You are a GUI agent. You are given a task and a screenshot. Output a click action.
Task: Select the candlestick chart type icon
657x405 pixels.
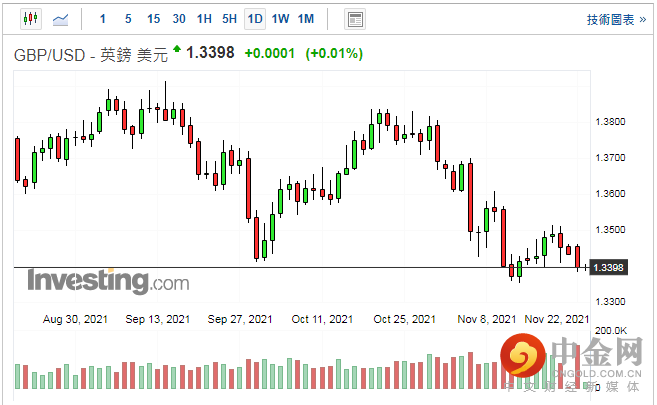click(28, 19)
